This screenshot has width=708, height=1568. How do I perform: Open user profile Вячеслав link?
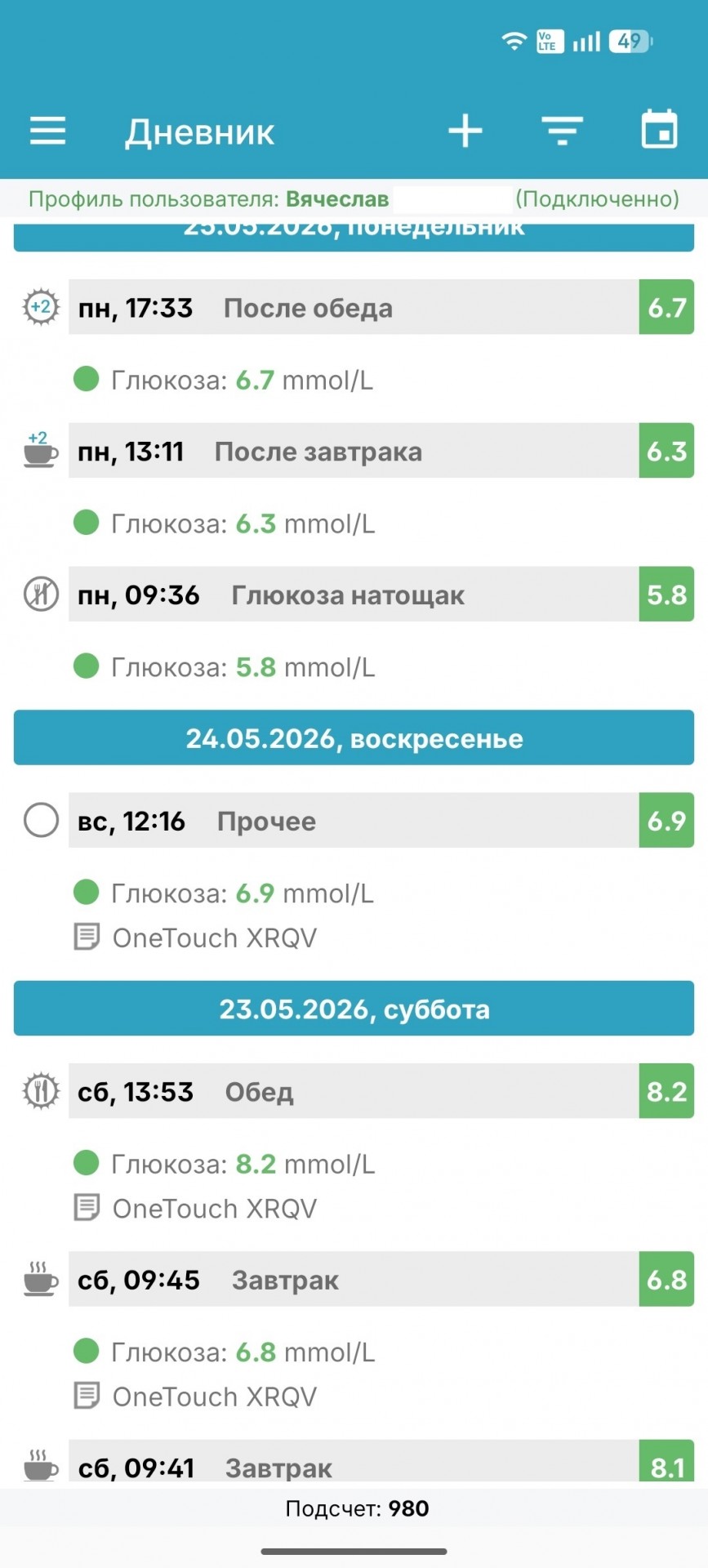coord(337,199)
